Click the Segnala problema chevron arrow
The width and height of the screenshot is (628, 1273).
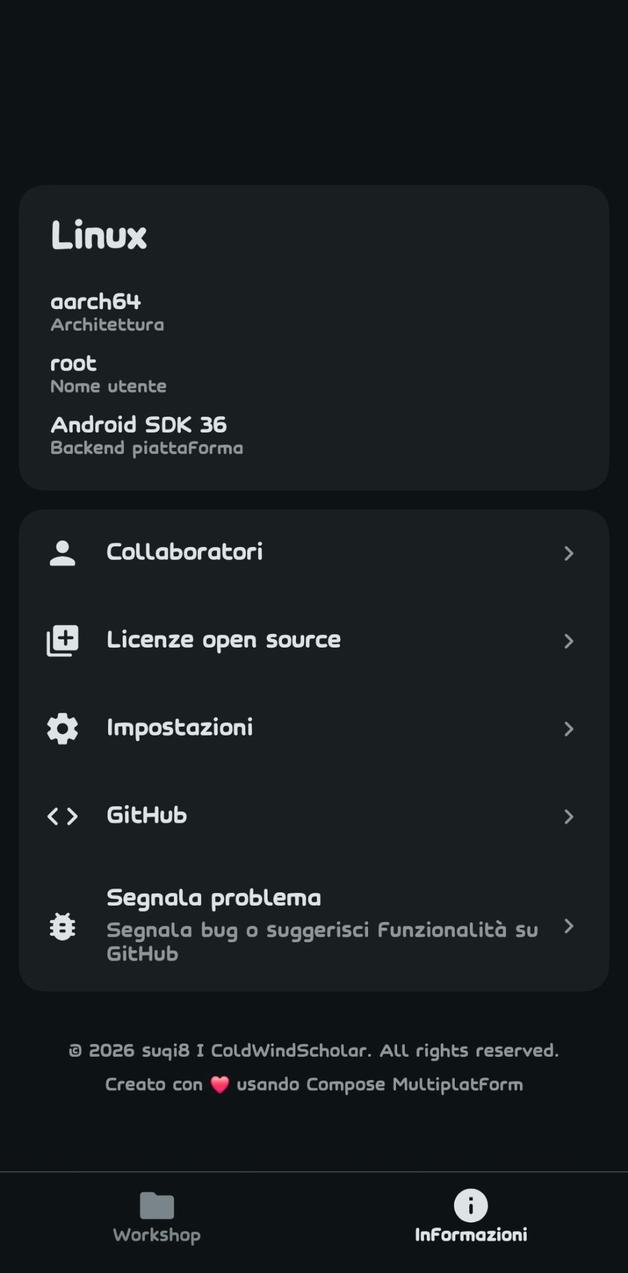point(568,926)
